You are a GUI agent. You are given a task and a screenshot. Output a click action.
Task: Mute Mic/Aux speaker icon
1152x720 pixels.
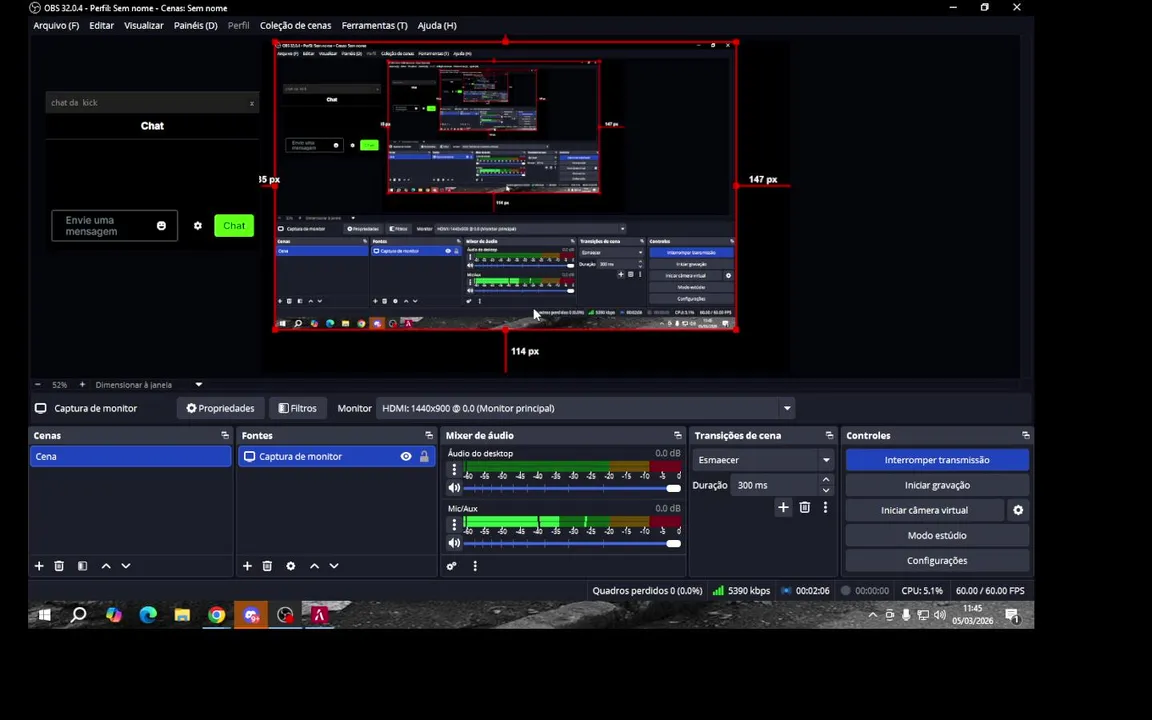pos(454,543)
